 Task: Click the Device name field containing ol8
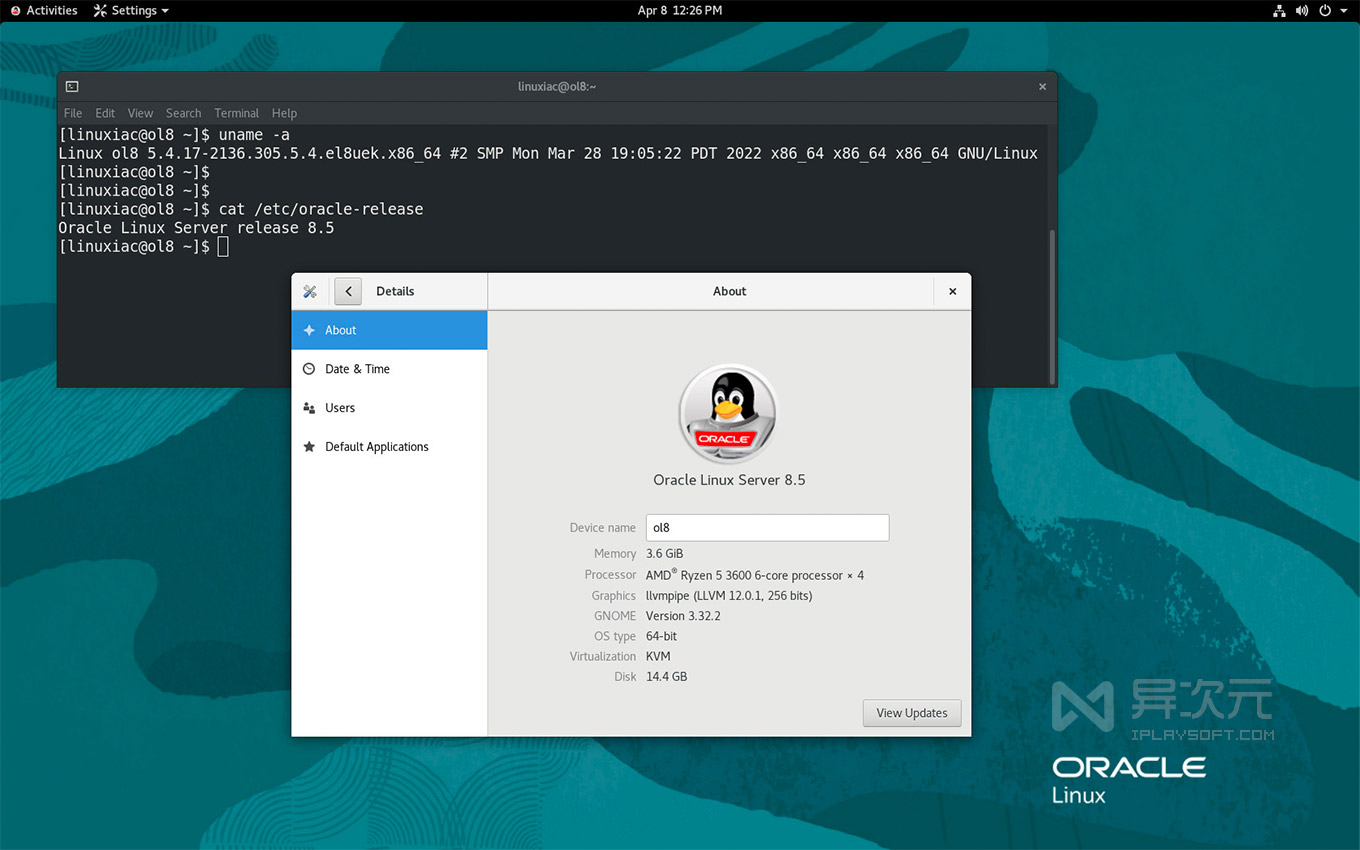pyautogui.click(x=767, y=528)
